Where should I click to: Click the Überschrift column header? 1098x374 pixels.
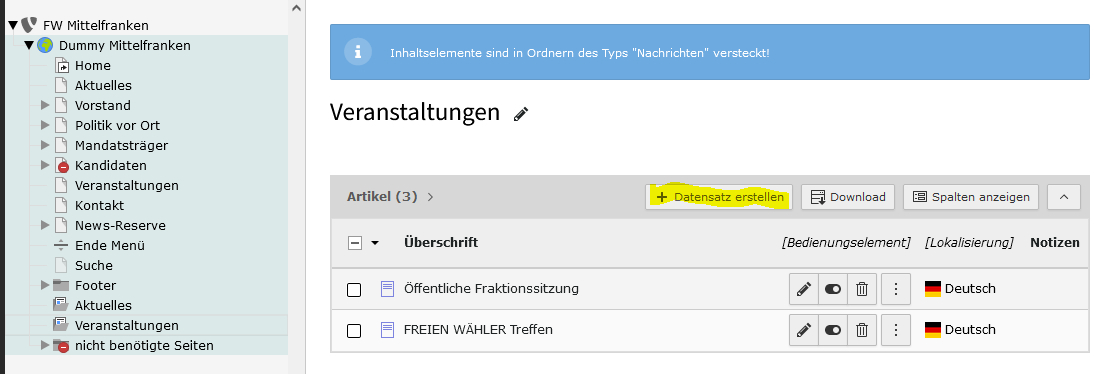tap(441, 242)
